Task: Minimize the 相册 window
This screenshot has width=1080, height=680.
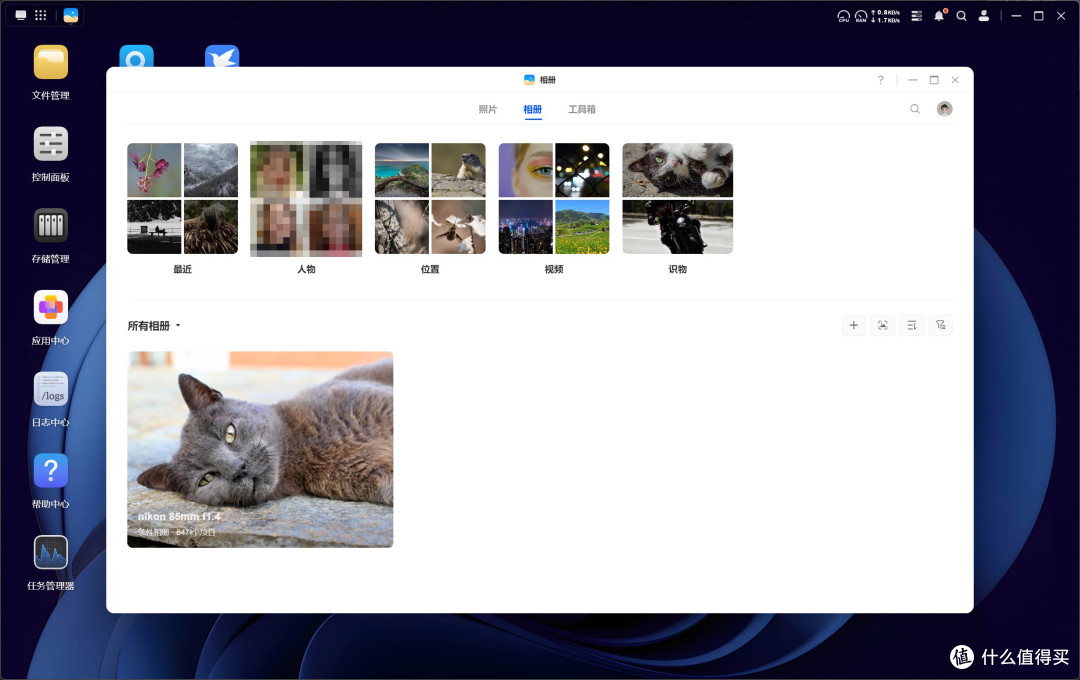Action: pos(913,80)
